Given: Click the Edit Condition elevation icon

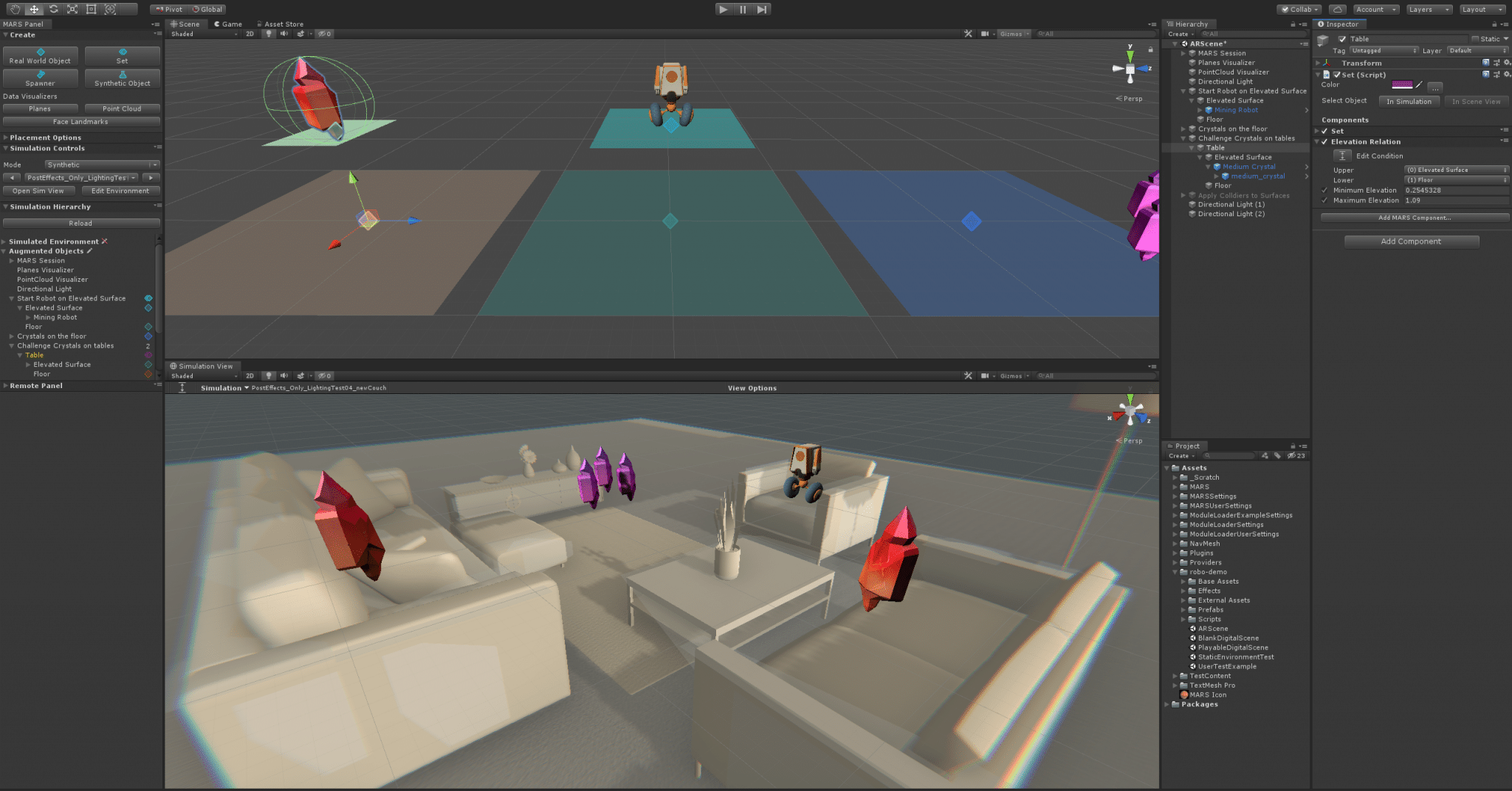Looking at the screenshot, I should click(x=1344, y=155).
